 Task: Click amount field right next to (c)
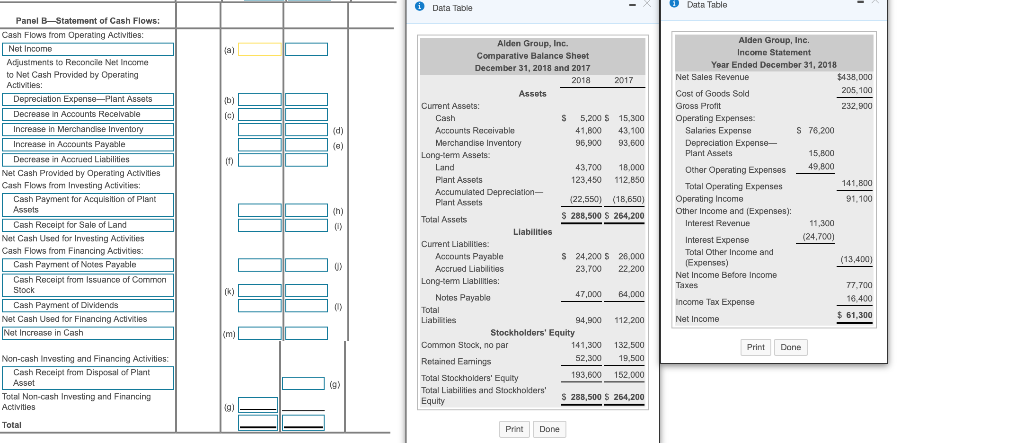(260, 114)
